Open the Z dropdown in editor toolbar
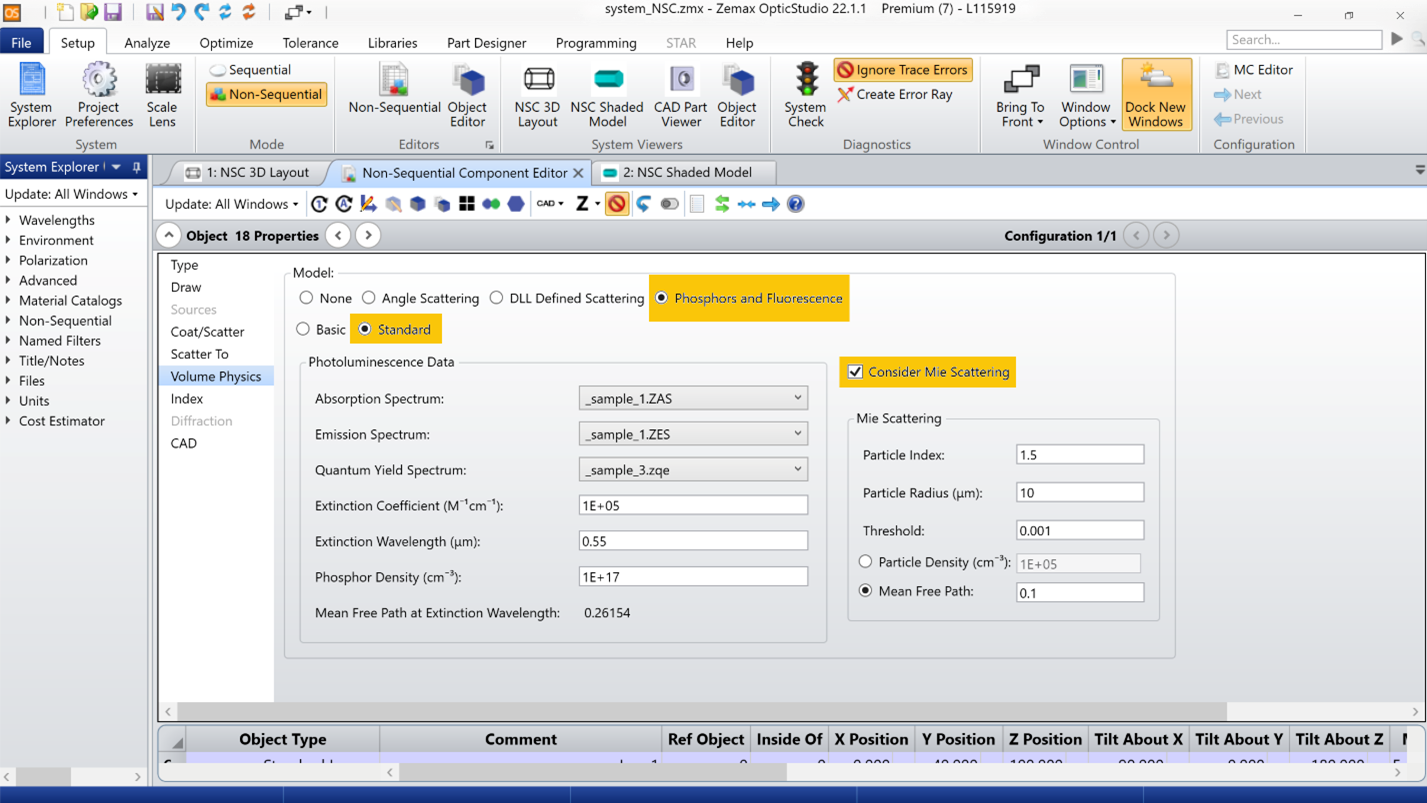Image resolution: width=1427 pixels, height=803 pixels. click(x=588, y=204)
